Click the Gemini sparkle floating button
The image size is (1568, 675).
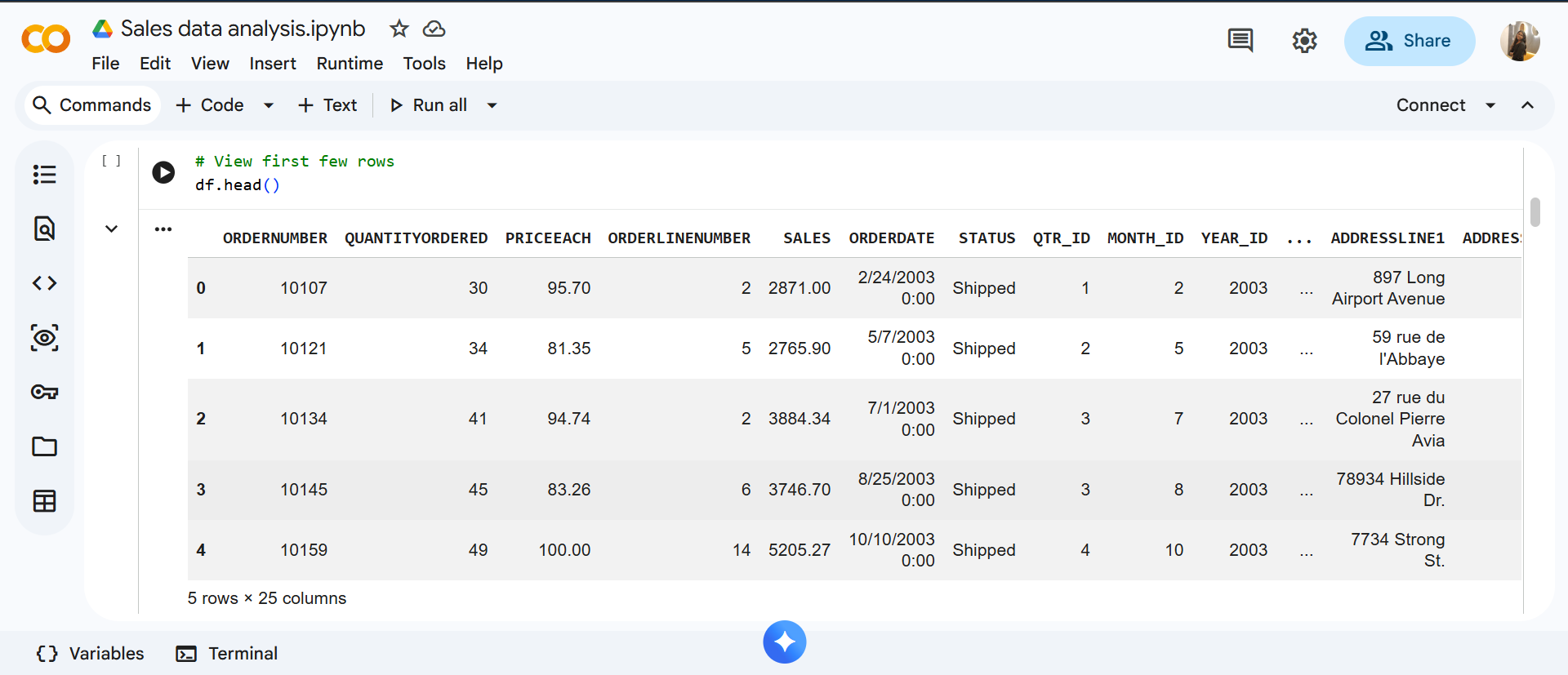coord(784,642)
